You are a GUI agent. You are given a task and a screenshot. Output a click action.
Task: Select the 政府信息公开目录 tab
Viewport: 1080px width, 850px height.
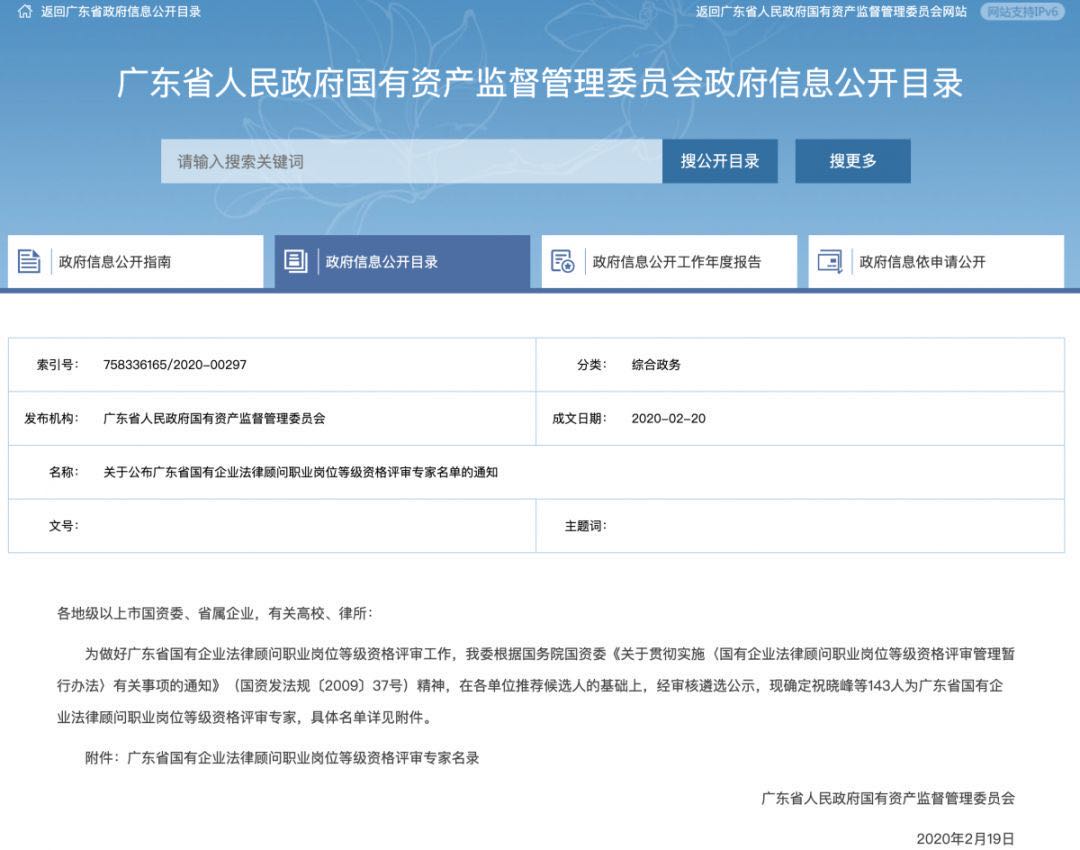pyautogui.click(x=402, y=262)
